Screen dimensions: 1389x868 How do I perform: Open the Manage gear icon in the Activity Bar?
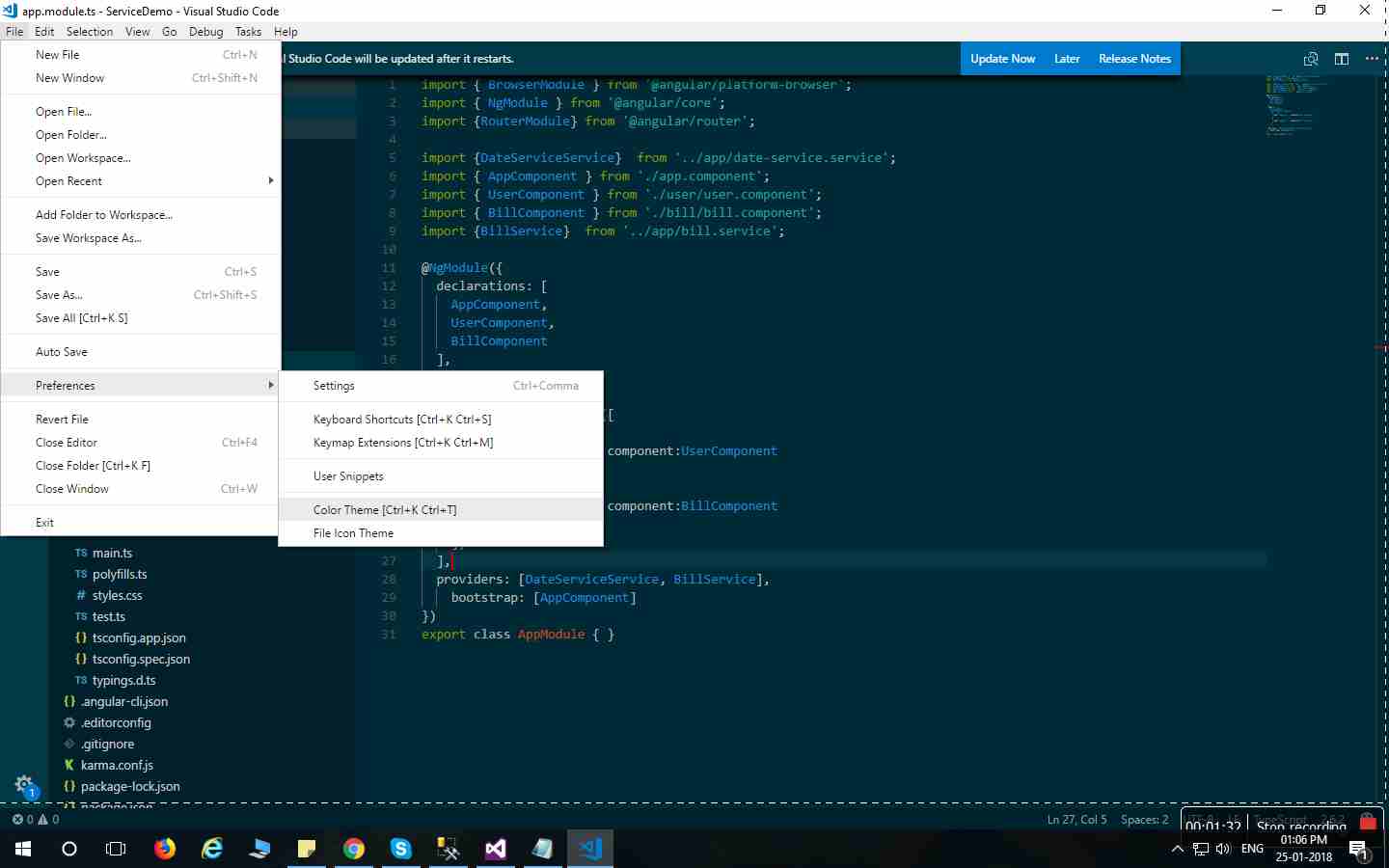coord(24,785)
